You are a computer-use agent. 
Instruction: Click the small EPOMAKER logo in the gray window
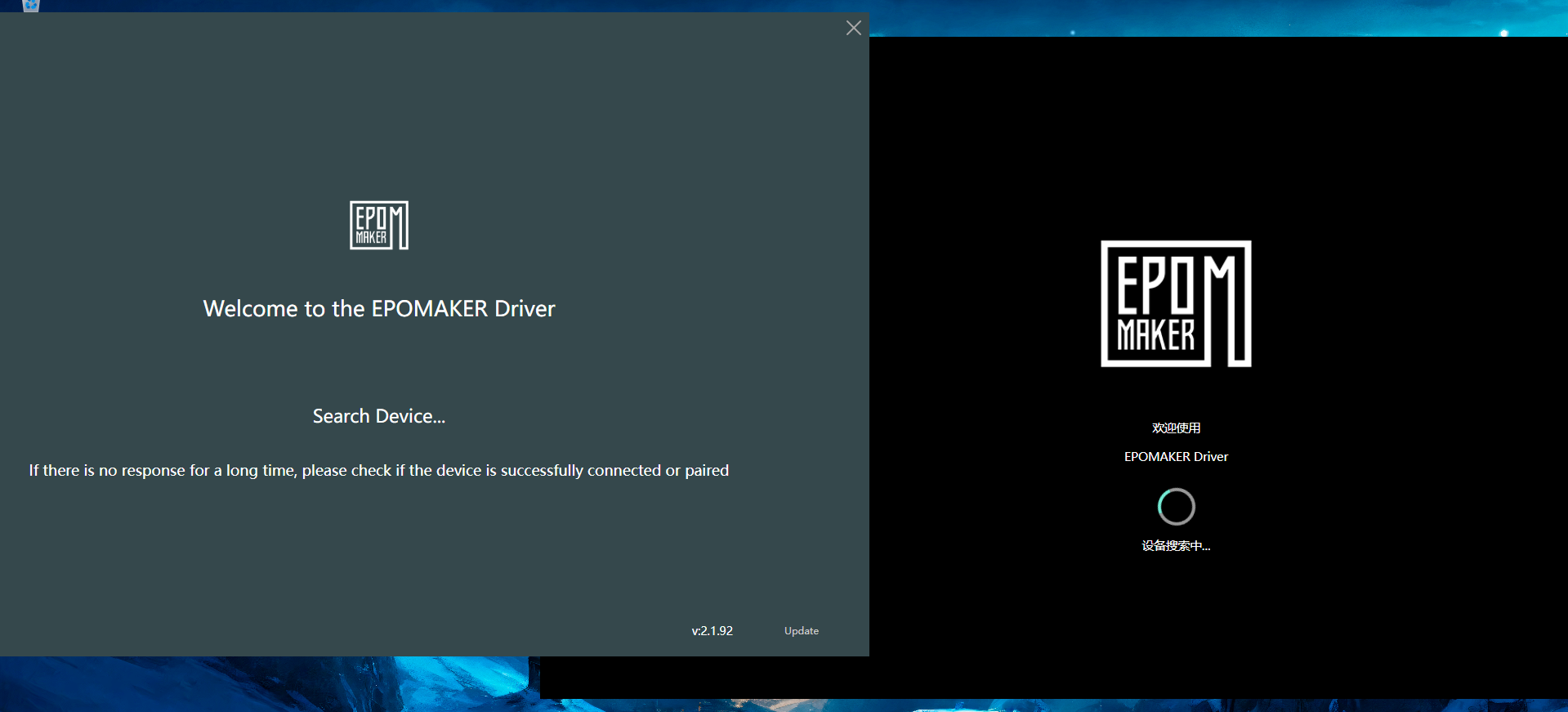(x=379, y=225)
